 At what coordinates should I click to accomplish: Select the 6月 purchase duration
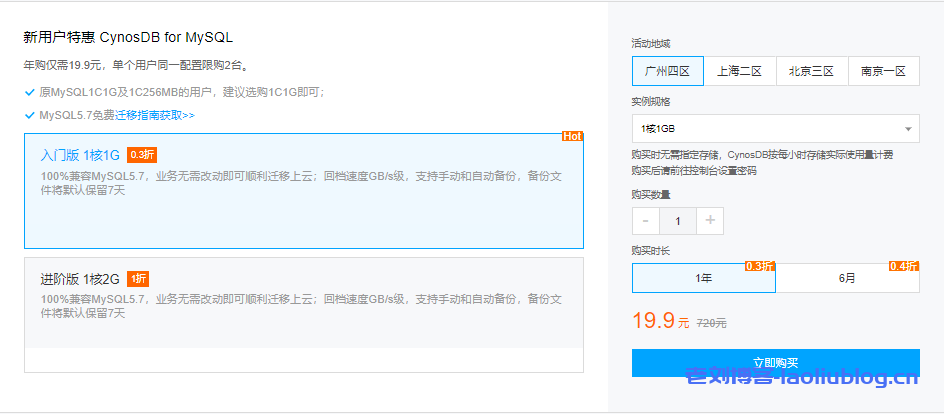847,279
